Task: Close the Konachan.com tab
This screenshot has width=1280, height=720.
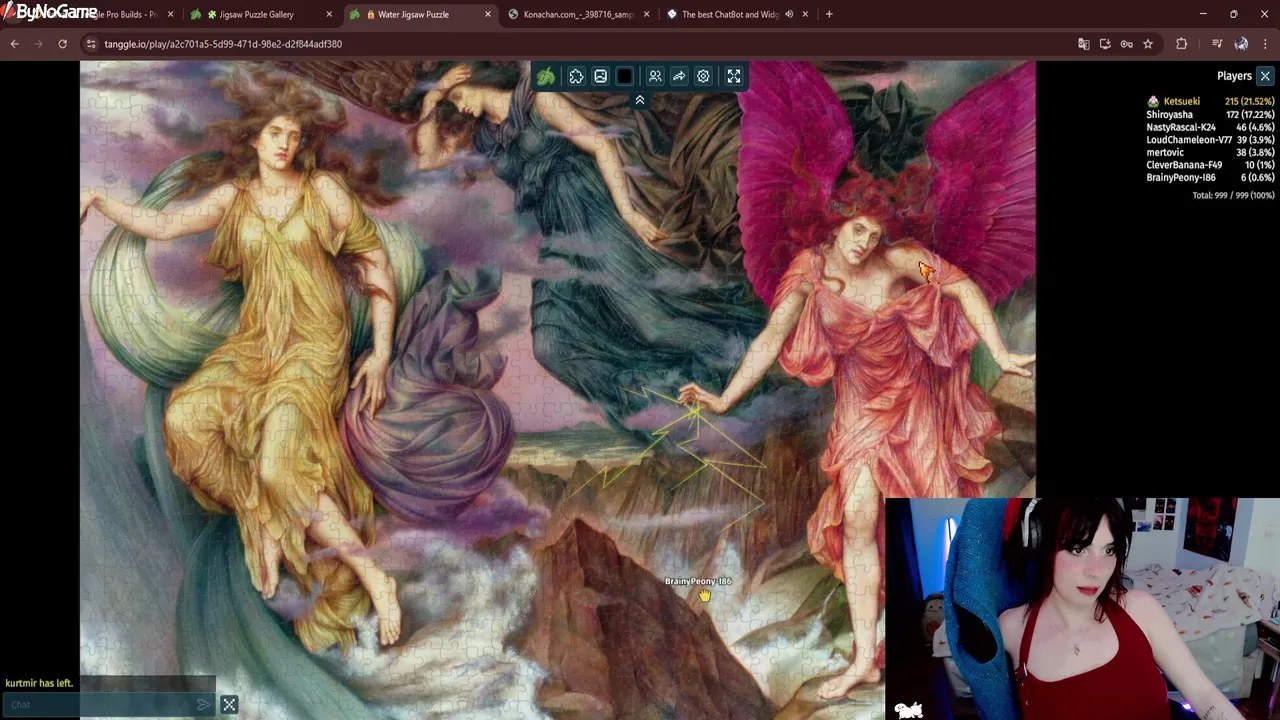Action: [647, 14]
